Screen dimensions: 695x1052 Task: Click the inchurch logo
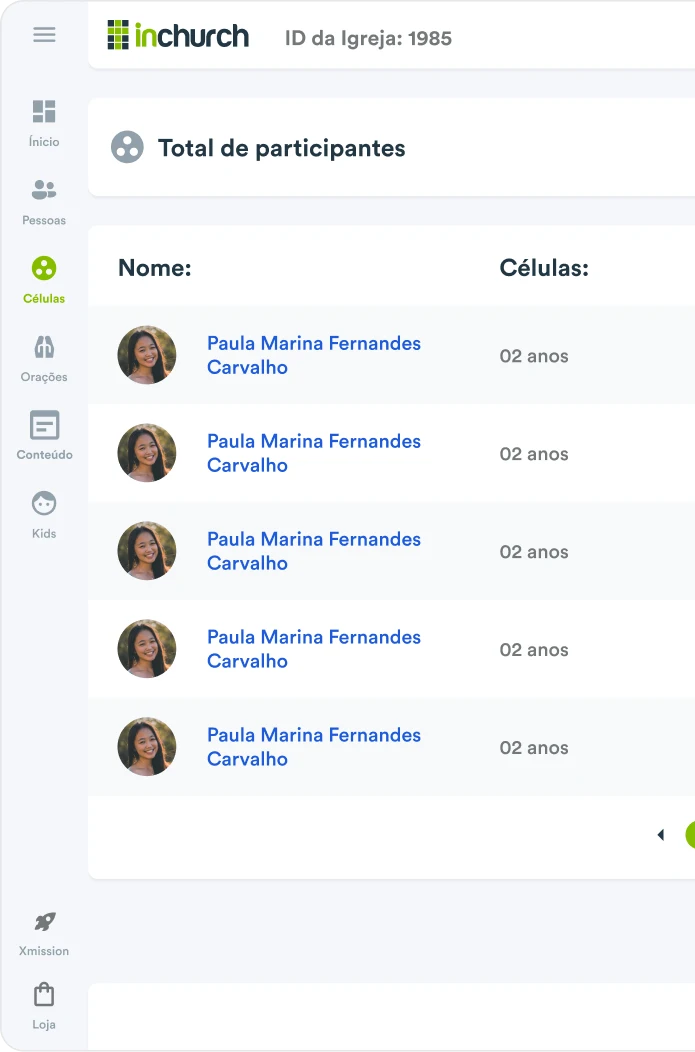(178, 36)
